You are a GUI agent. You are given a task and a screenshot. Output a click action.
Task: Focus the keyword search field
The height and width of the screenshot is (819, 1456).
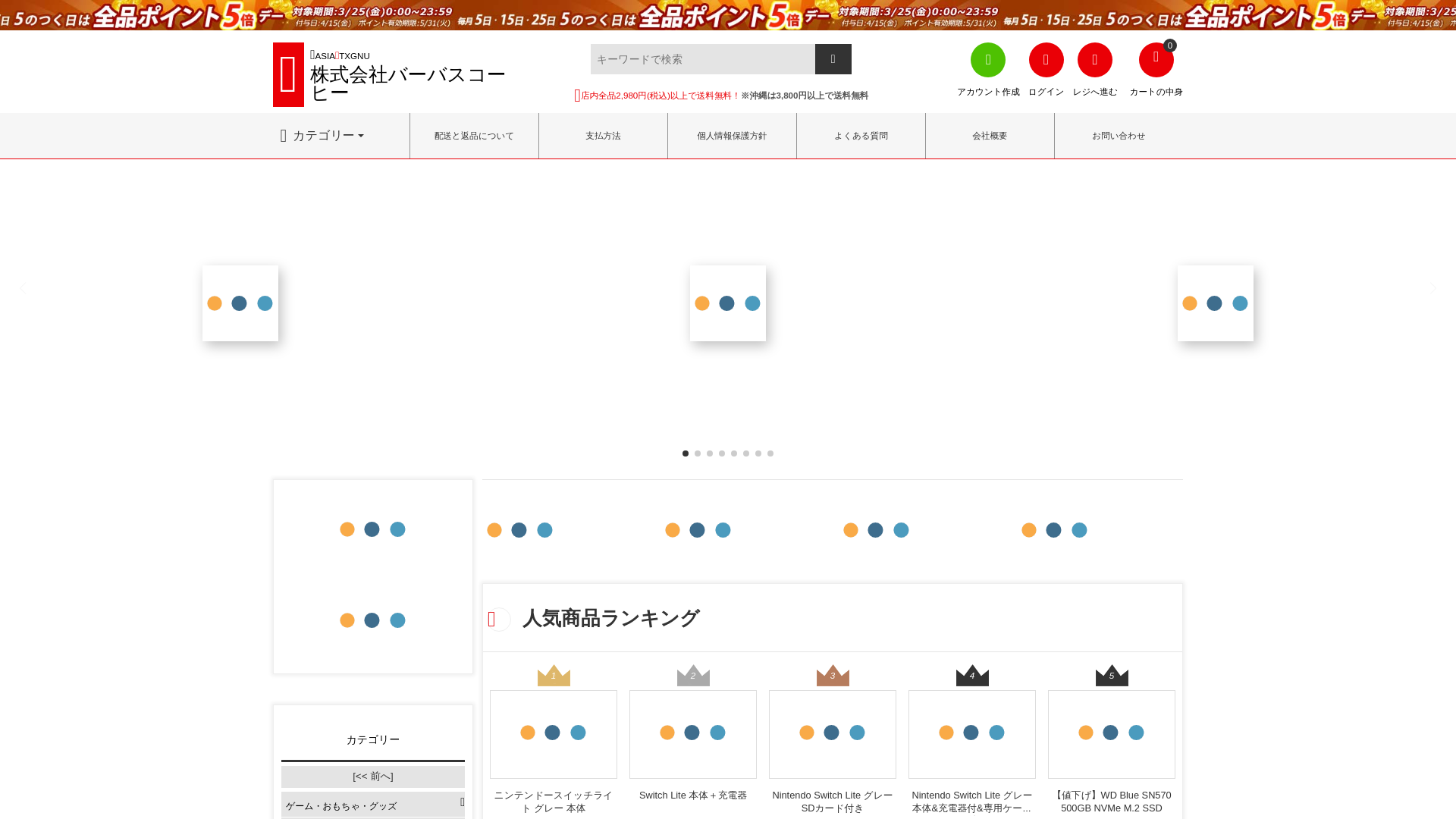click(x=703, y=59)
